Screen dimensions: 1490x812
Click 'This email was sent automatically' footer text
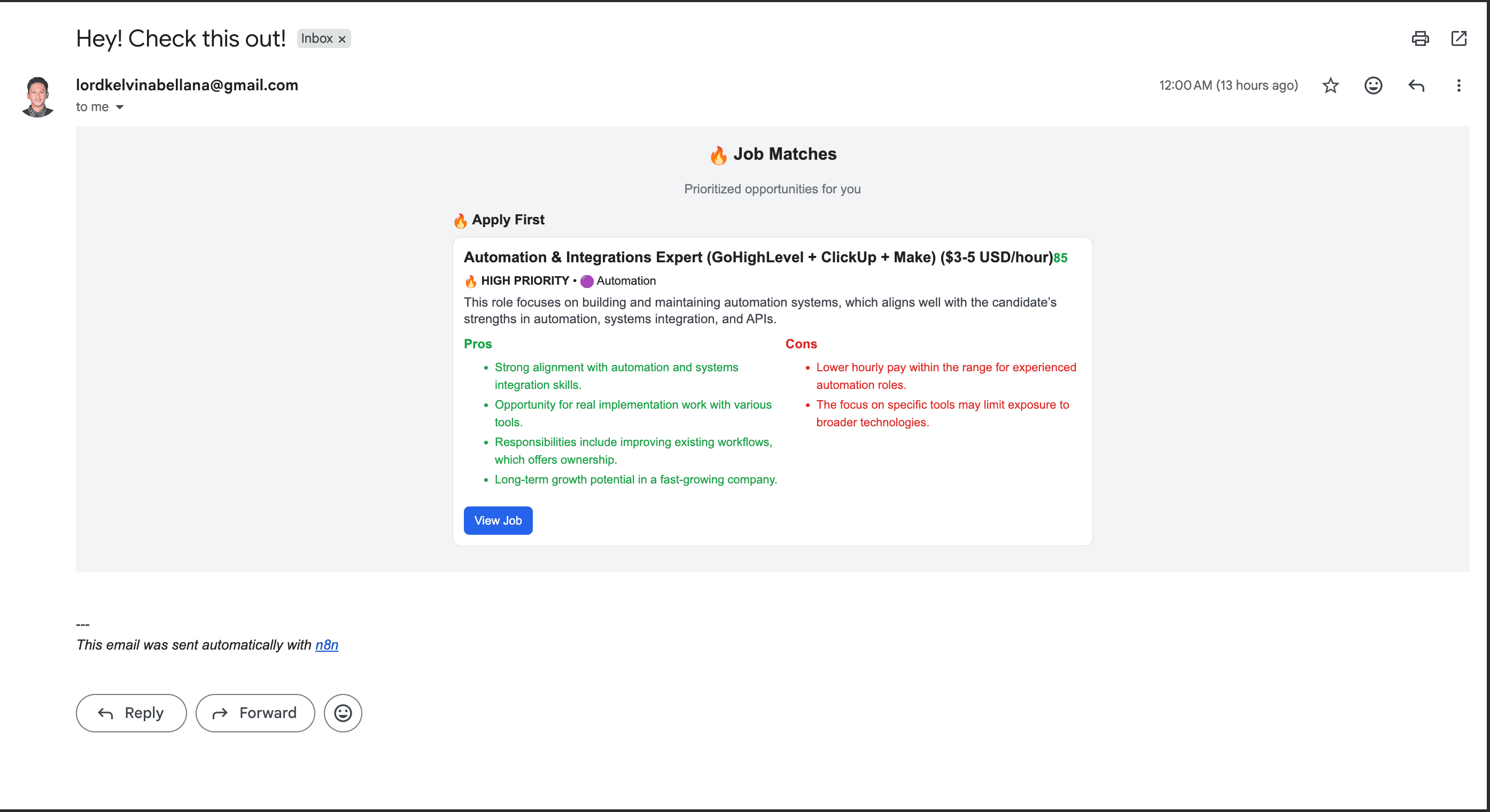(194, 645)
